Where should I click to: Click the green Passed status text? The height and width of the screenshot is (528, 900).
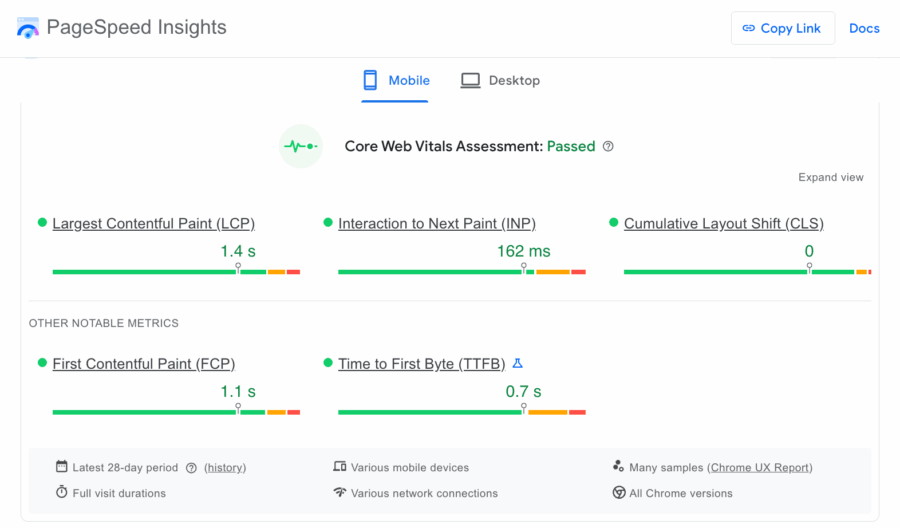pos(571,146)
